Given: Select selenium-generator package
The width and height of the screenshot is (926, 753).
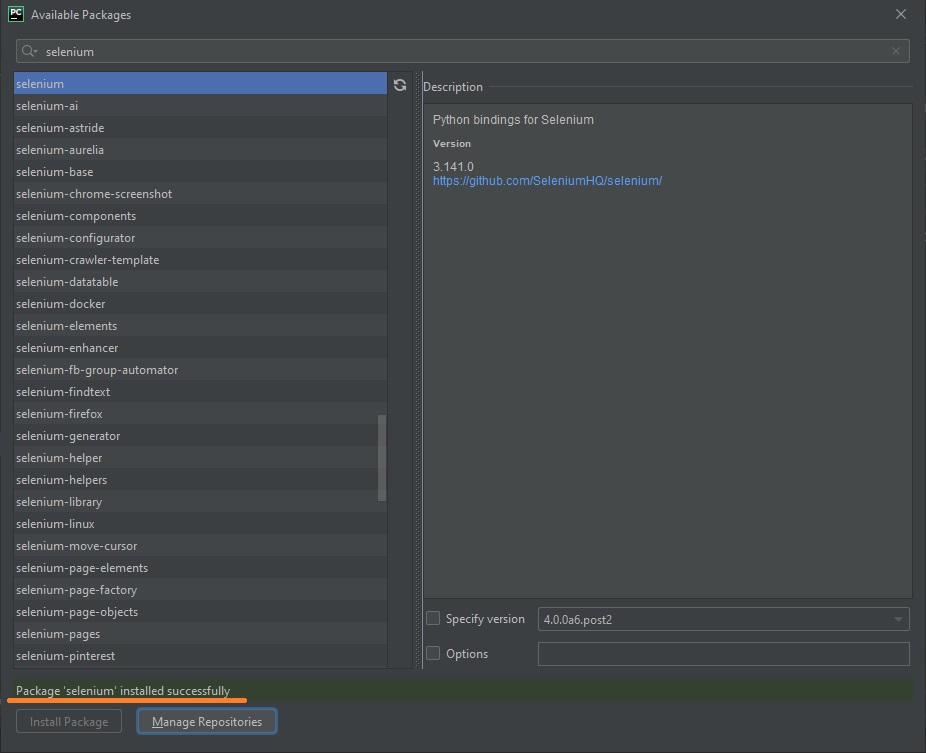Looking at the screenshot, I should coord(200,436).
